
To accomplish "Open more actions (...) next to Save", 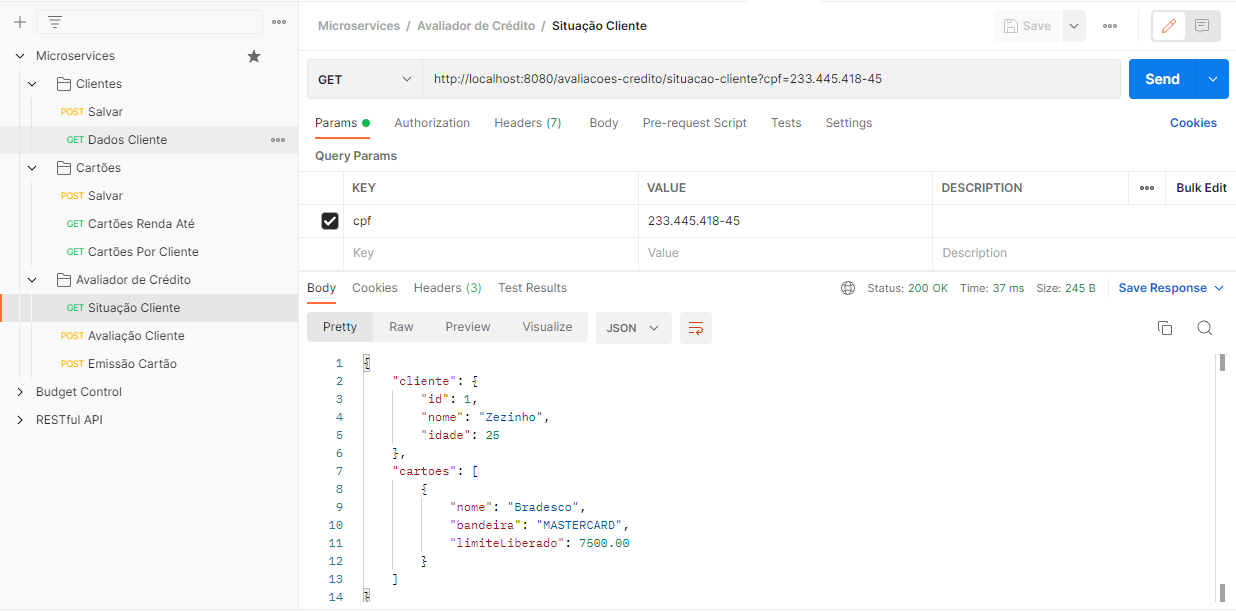I will tap(1109, 25).
